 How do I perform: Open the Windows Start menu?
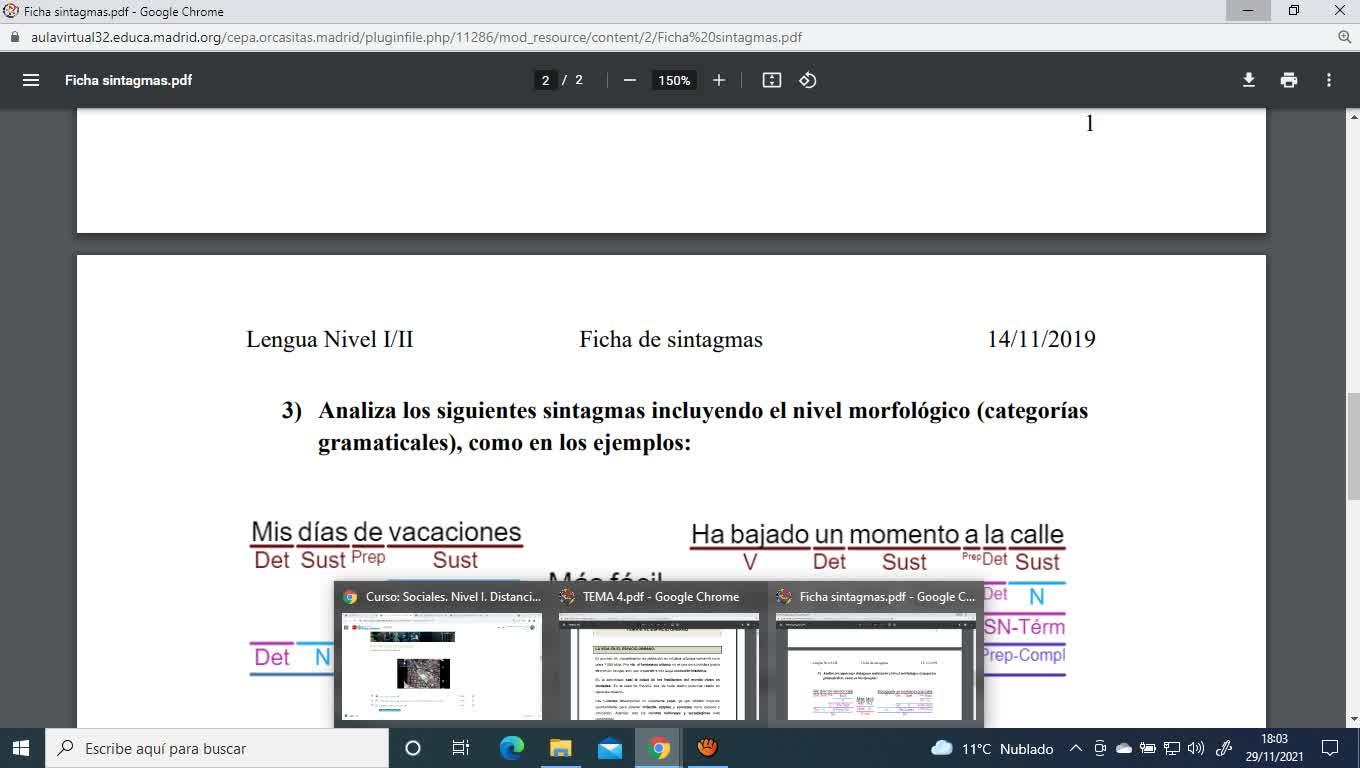(21, 748)
